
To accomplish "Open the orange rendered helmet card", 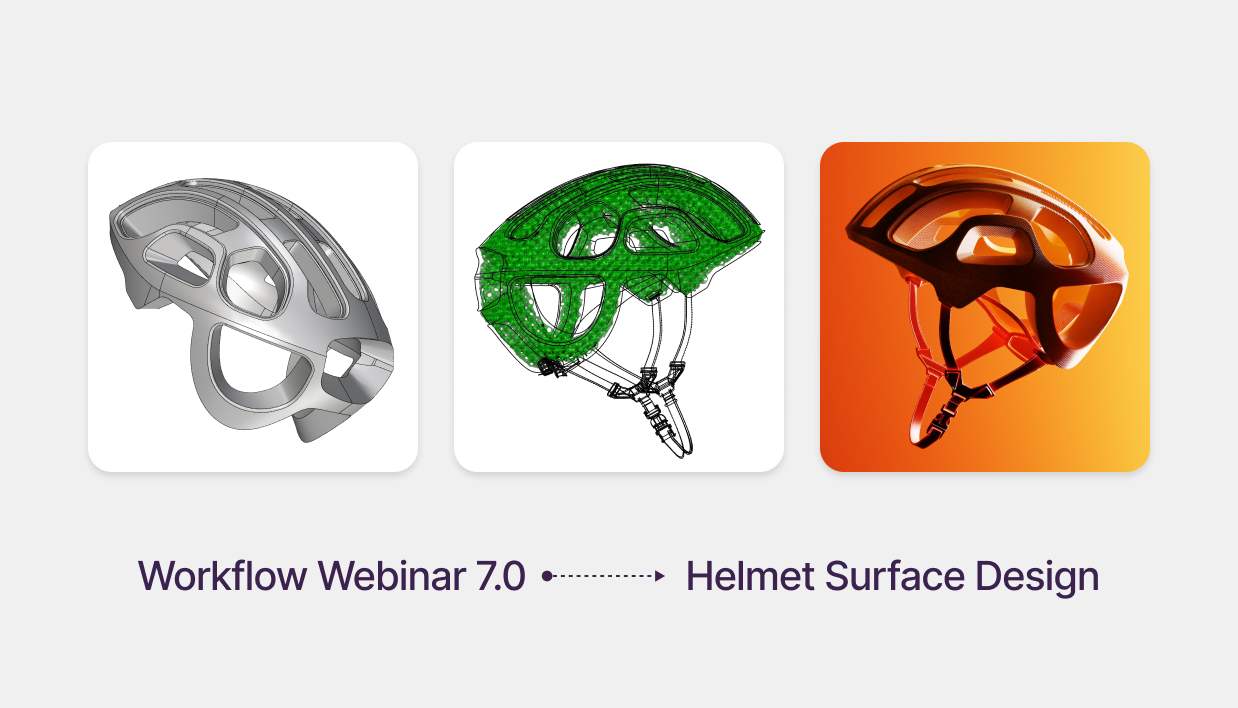I will 985,307.
